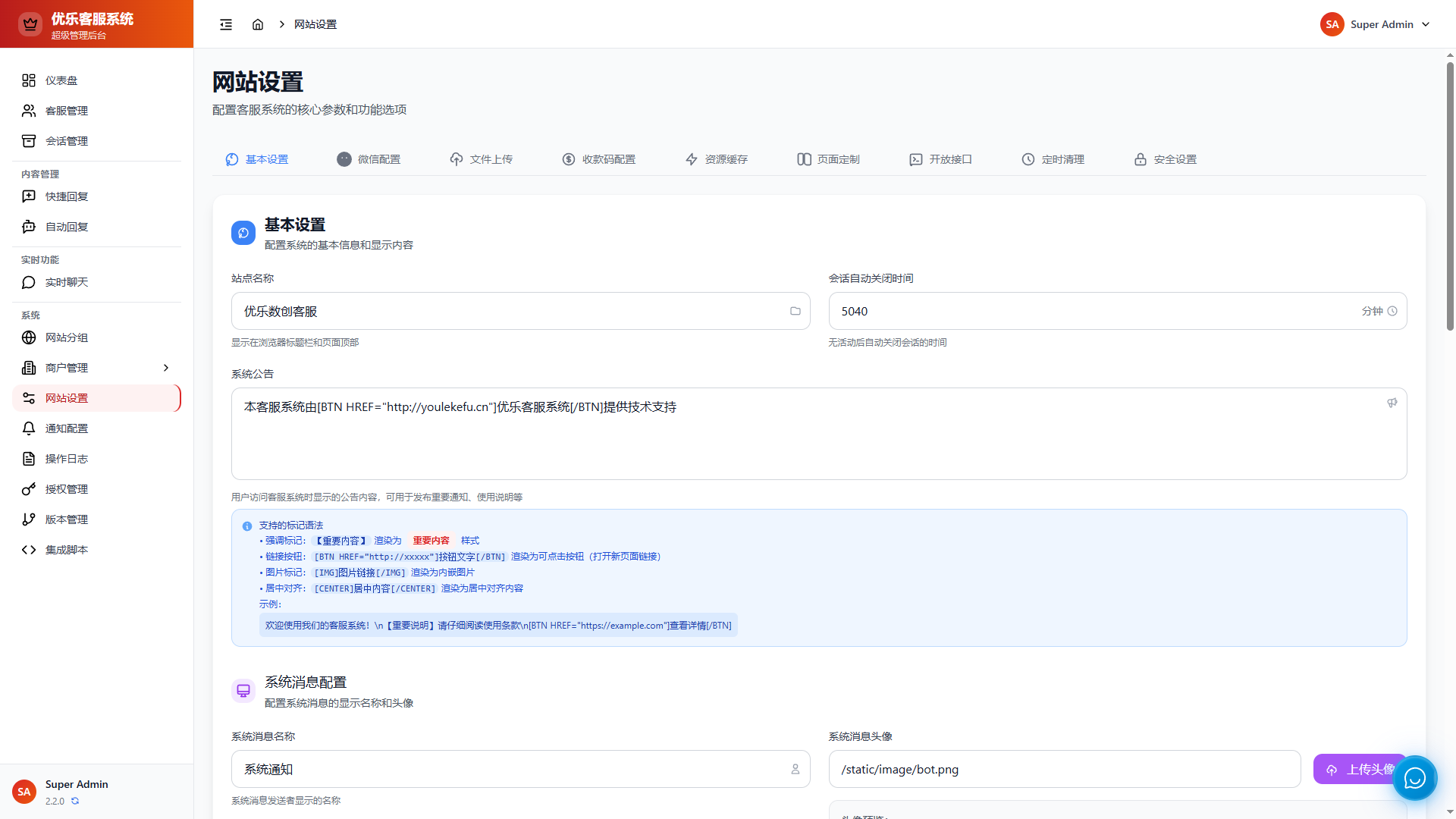Switch to the 微信配置 tab
1456x819 pixels.
tap(369, 159)
